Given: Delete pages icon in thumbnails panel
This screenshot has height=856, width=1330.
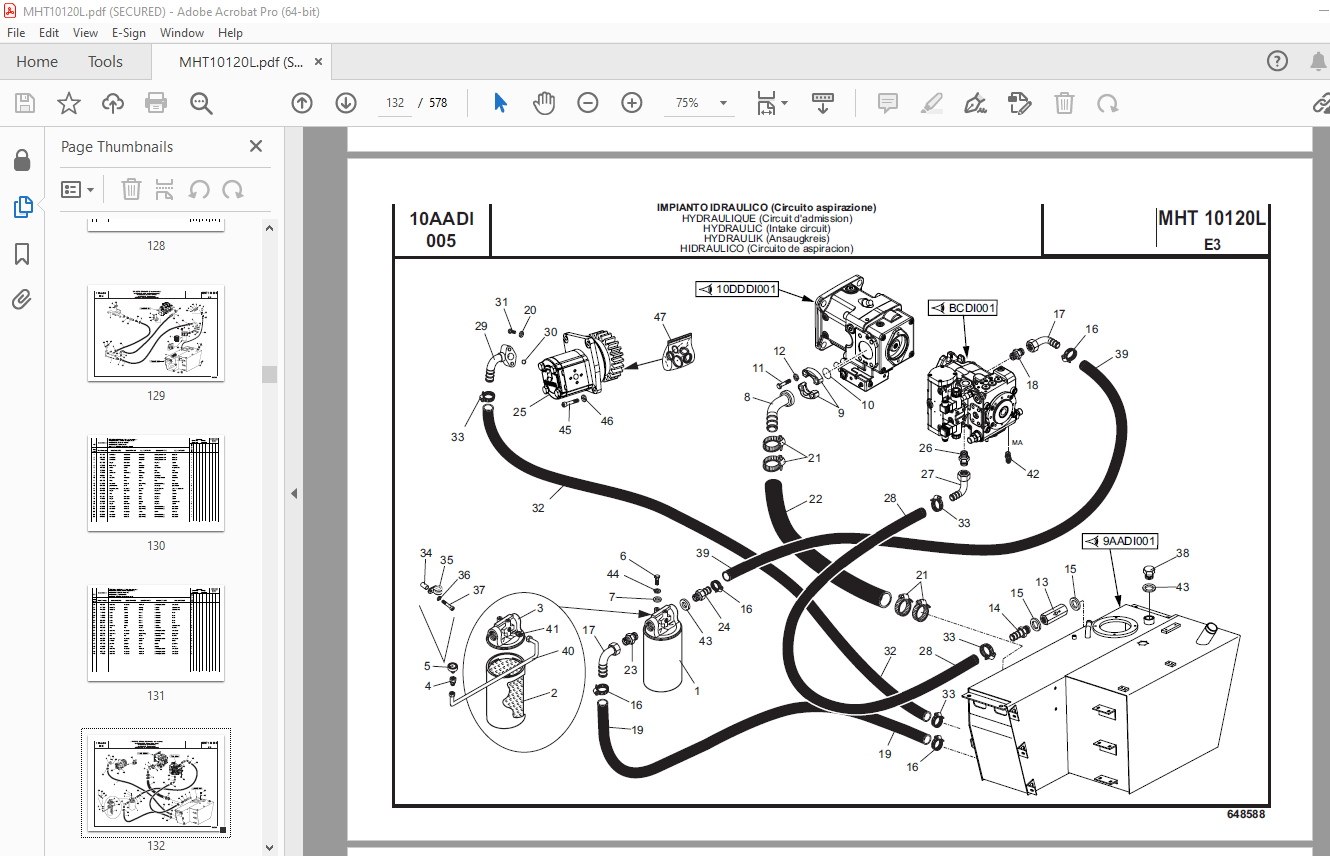Looking at the screenshot, I should [x=131, y=189].
